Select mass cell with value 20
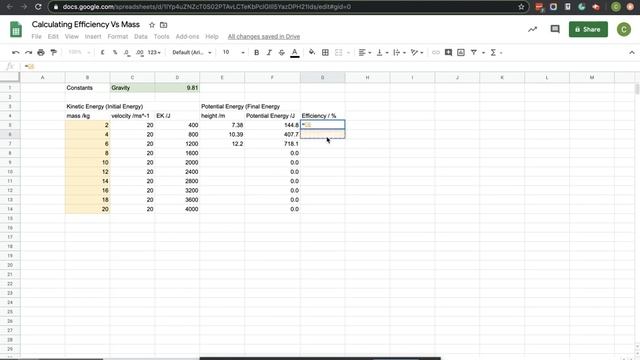Viewport: 640px width, 360px height. pos(87,209)
